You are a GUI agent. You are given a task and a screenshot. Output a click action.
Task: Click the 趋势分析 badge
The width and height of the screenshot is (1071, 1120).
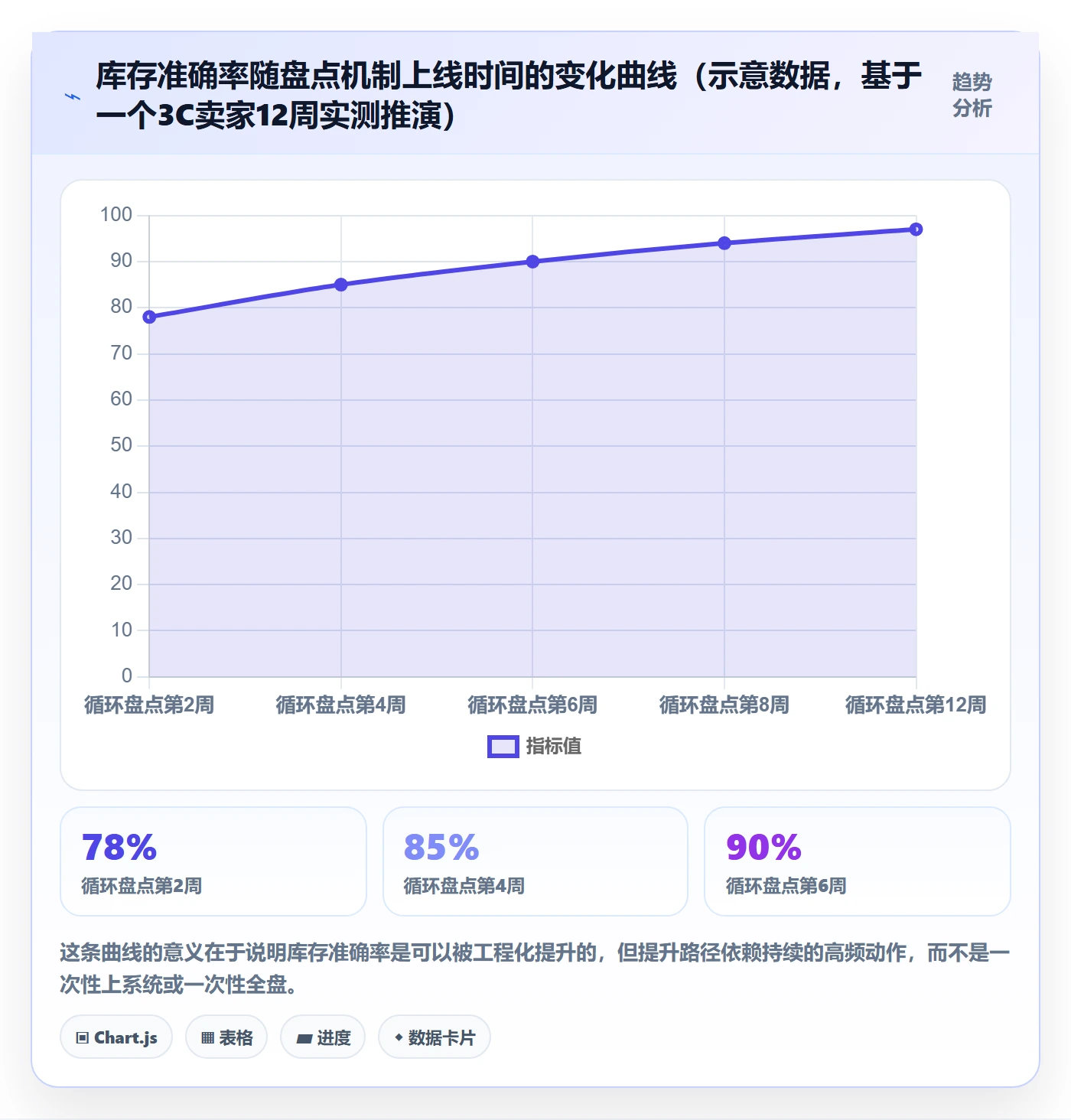tap(972, 95)
